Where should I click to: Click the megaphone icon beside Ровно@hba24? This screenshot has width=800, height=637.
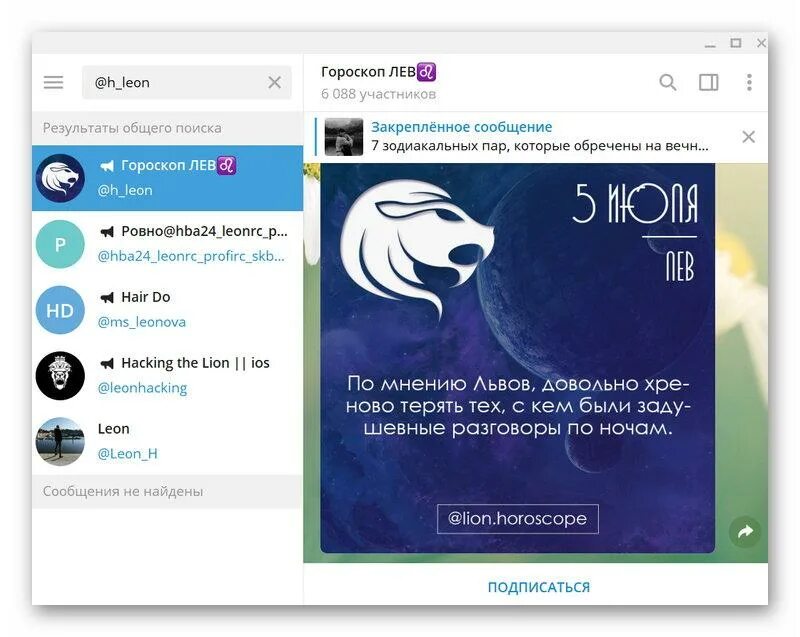click(107, 232)
